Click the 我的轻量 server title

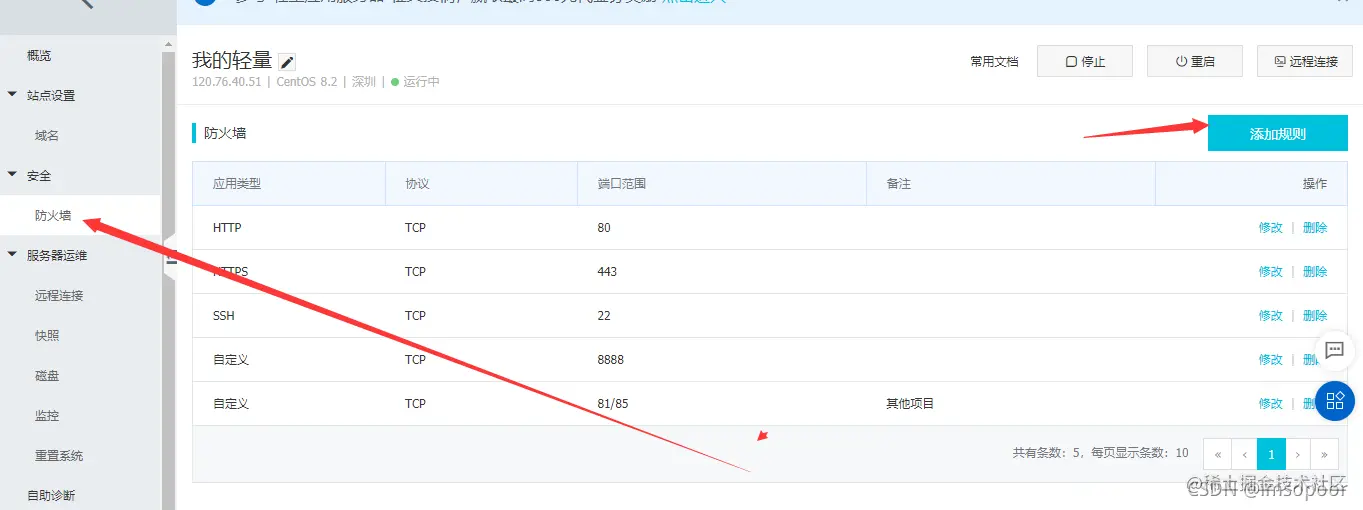232,61
